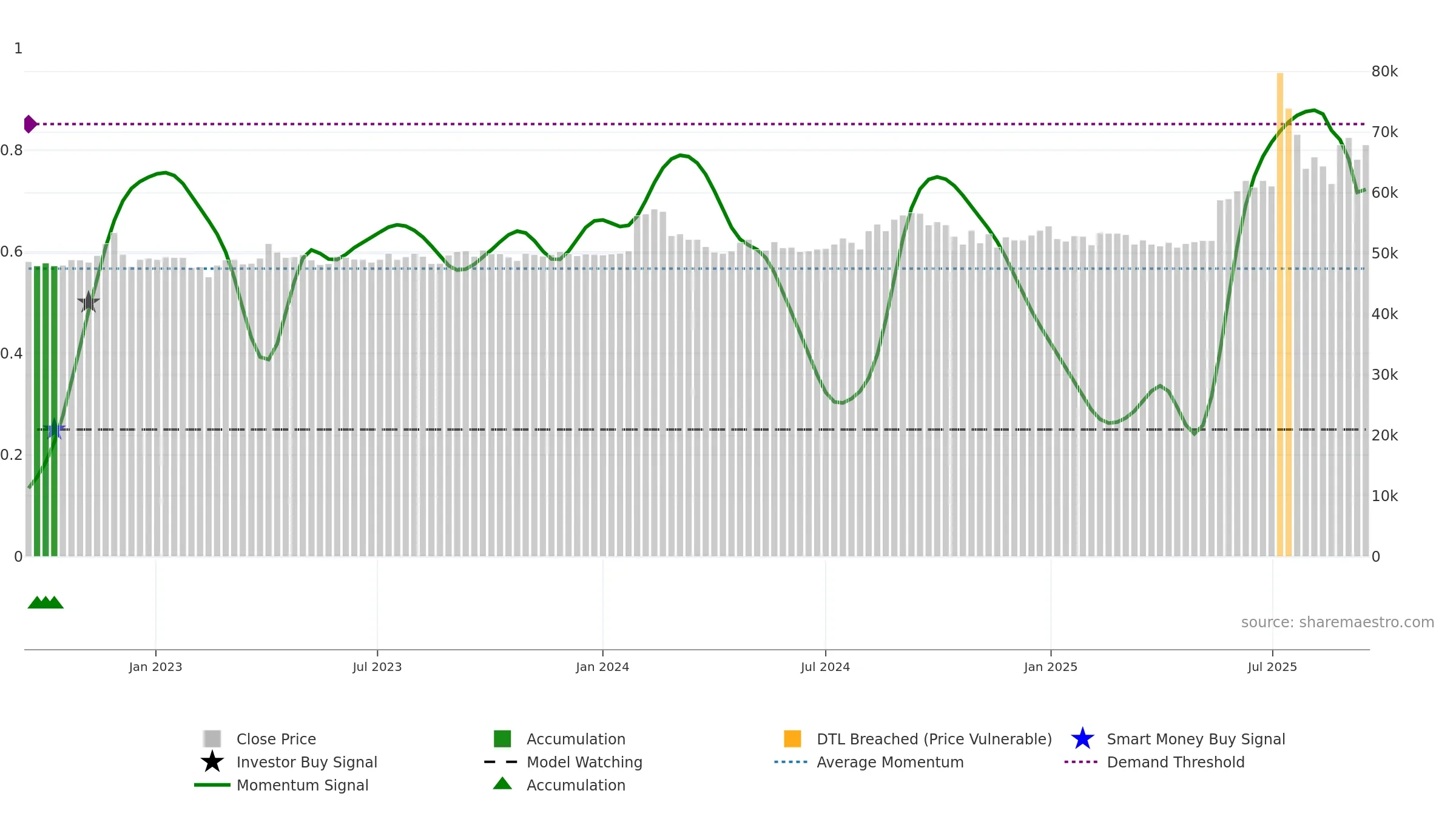Click the blue star legend icon
Viewport: 1456px width, 819px height.
point(1082,739)
